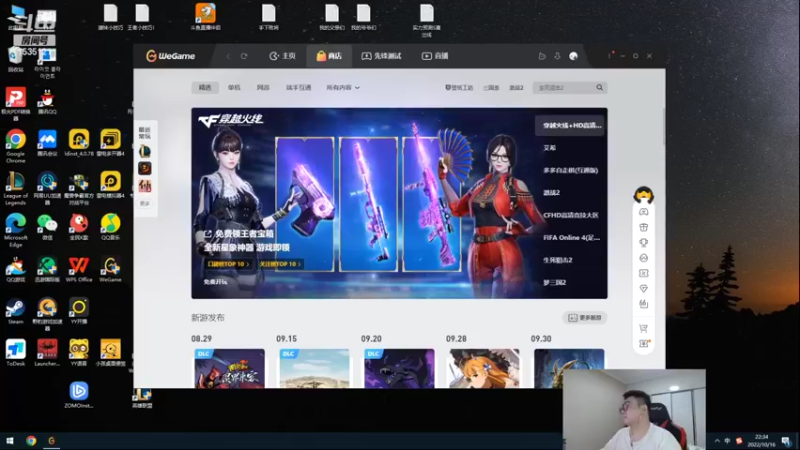Click the headset mascot avatar icon
This screenshot has width=800, height=450.
643,195
